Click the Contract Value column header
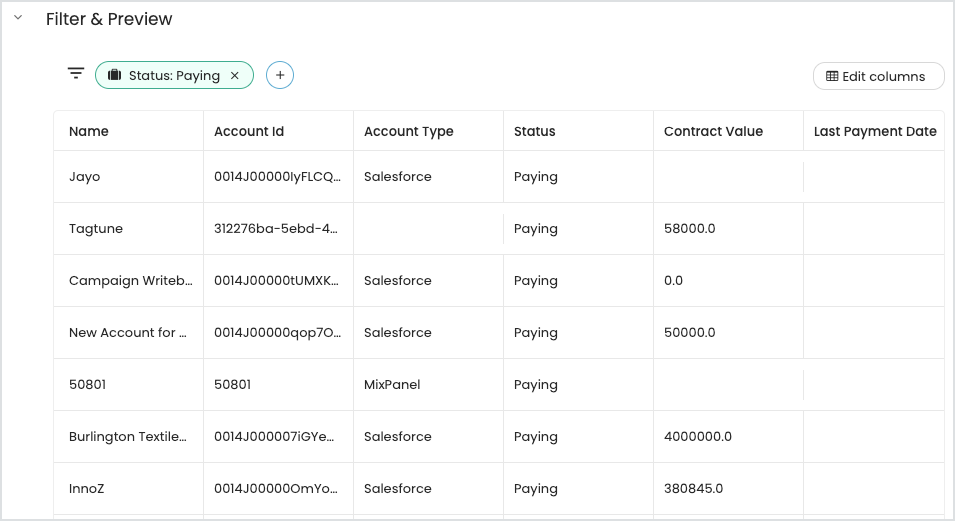This screenshot has height=521, width=955. [713, 131]
